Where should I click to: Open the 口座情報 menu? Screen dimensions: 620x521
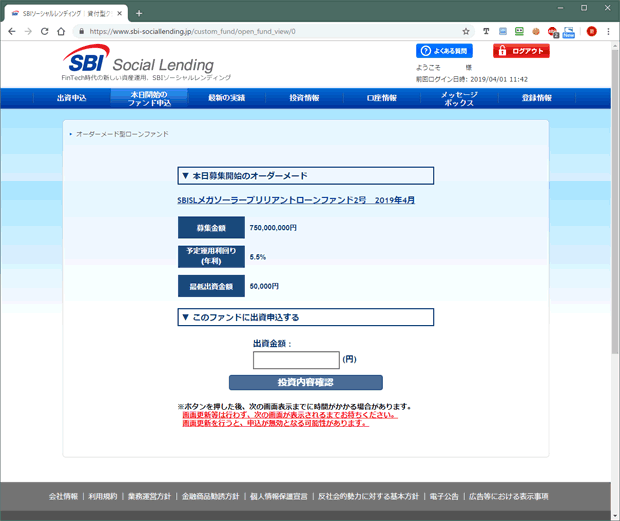click(382, 98)
